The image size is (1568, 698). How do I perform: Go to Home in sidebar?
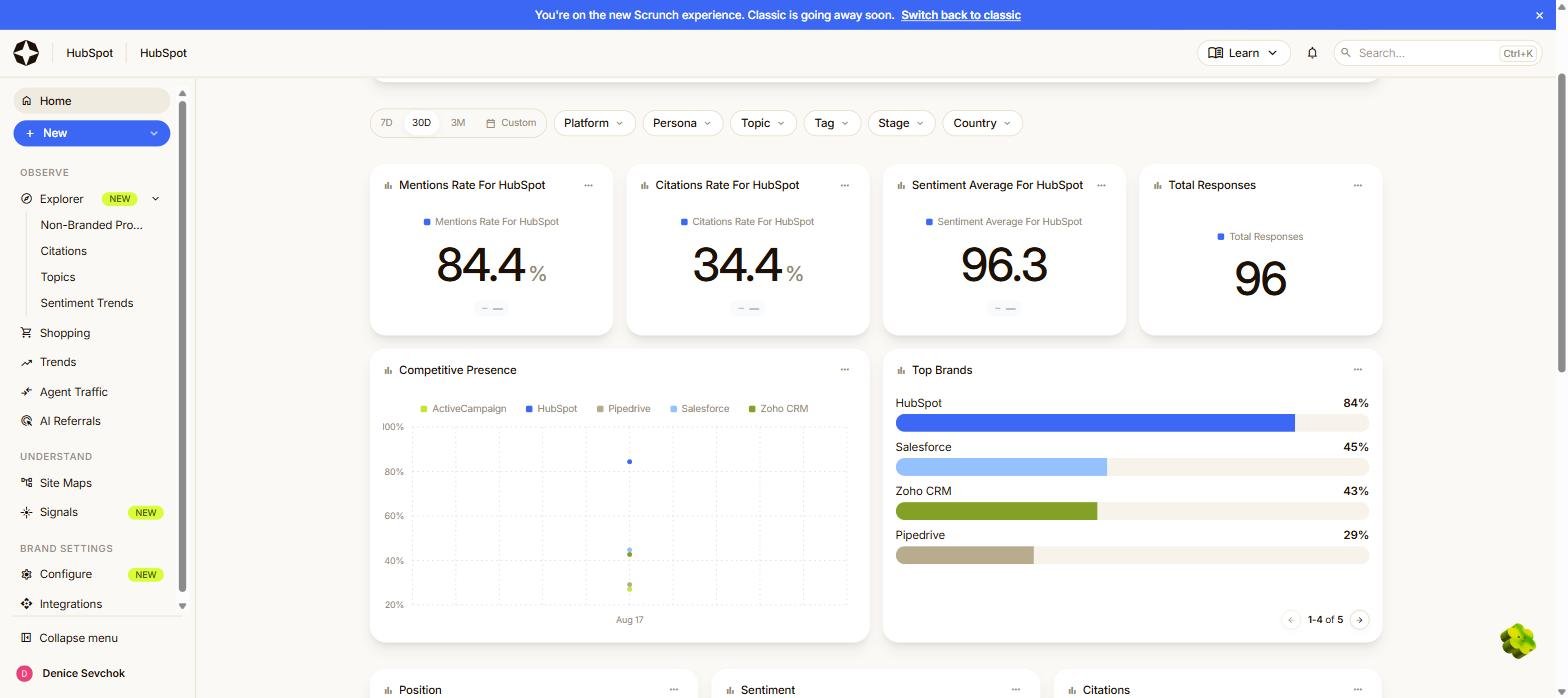91,101
